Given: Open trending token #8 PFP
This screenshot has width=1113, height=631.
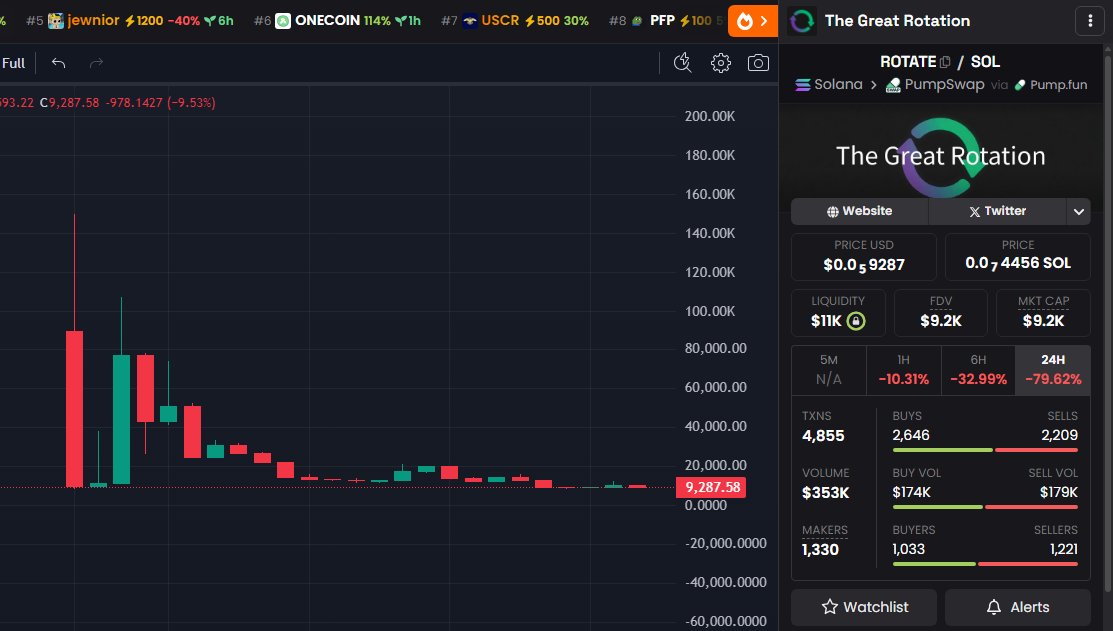Looking at the screenshot, I should coord(666,21).
